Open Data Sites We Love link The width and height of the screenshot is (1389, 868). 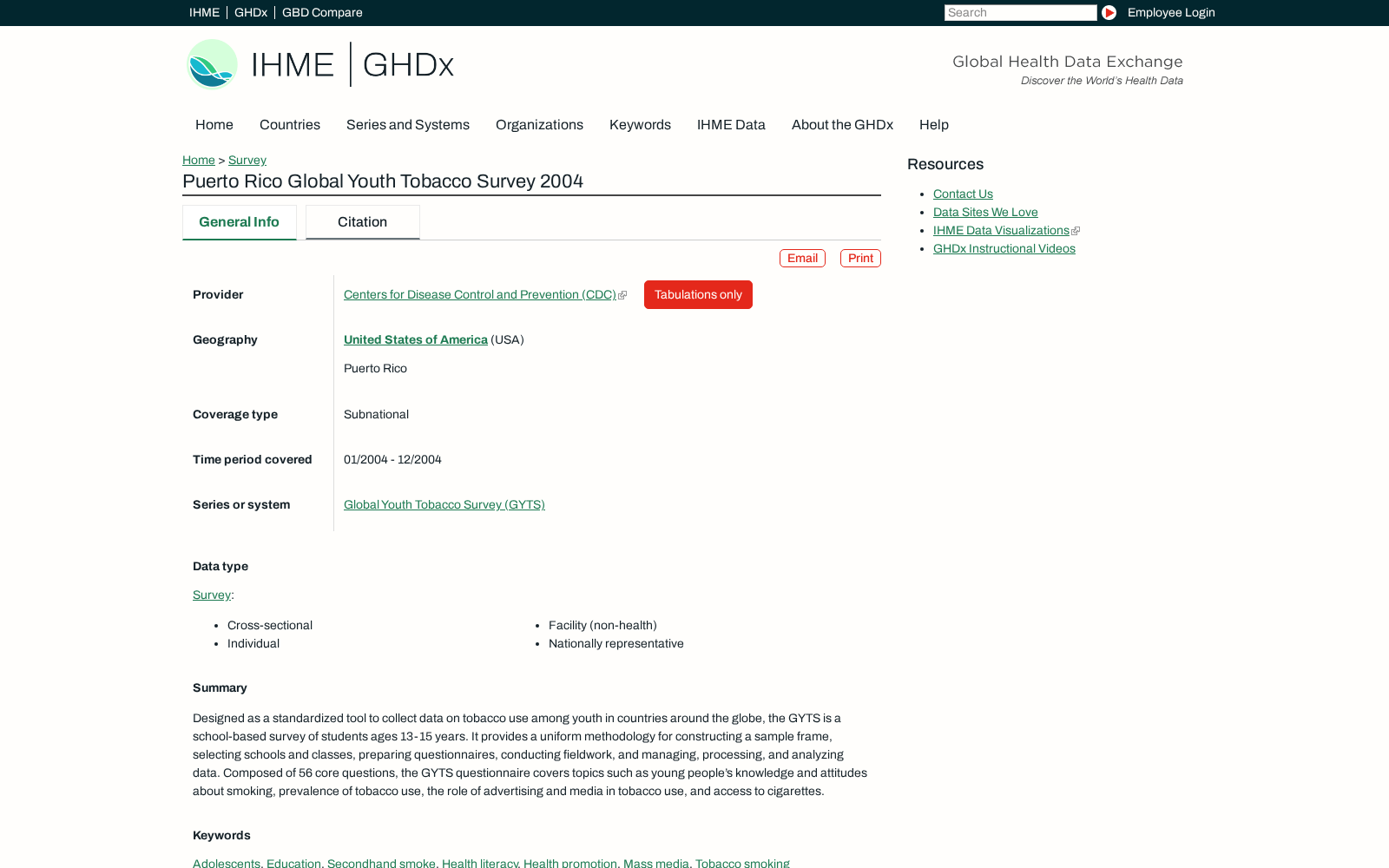pyautogui.click(x=985, y=213)
